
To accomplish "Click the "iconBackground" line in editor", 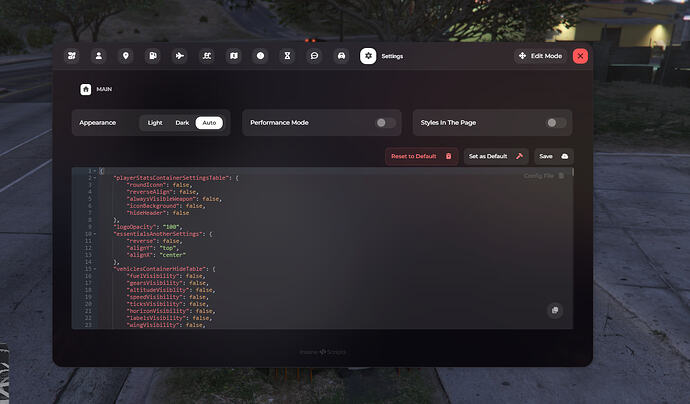I will tap(166, 206).
